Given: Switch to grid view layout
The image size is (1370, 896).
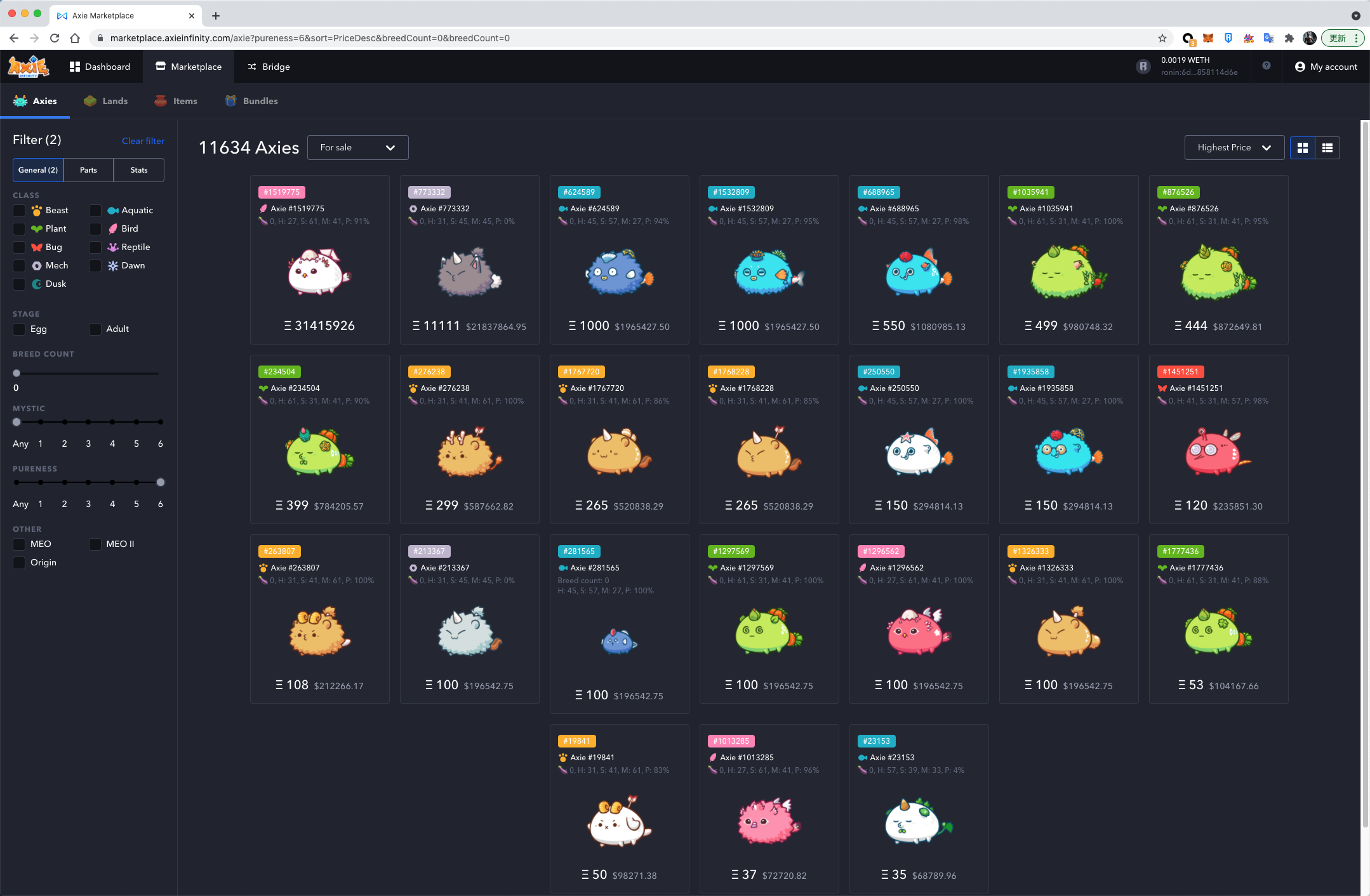Looking at the screenshot, I should (1303, 147).
